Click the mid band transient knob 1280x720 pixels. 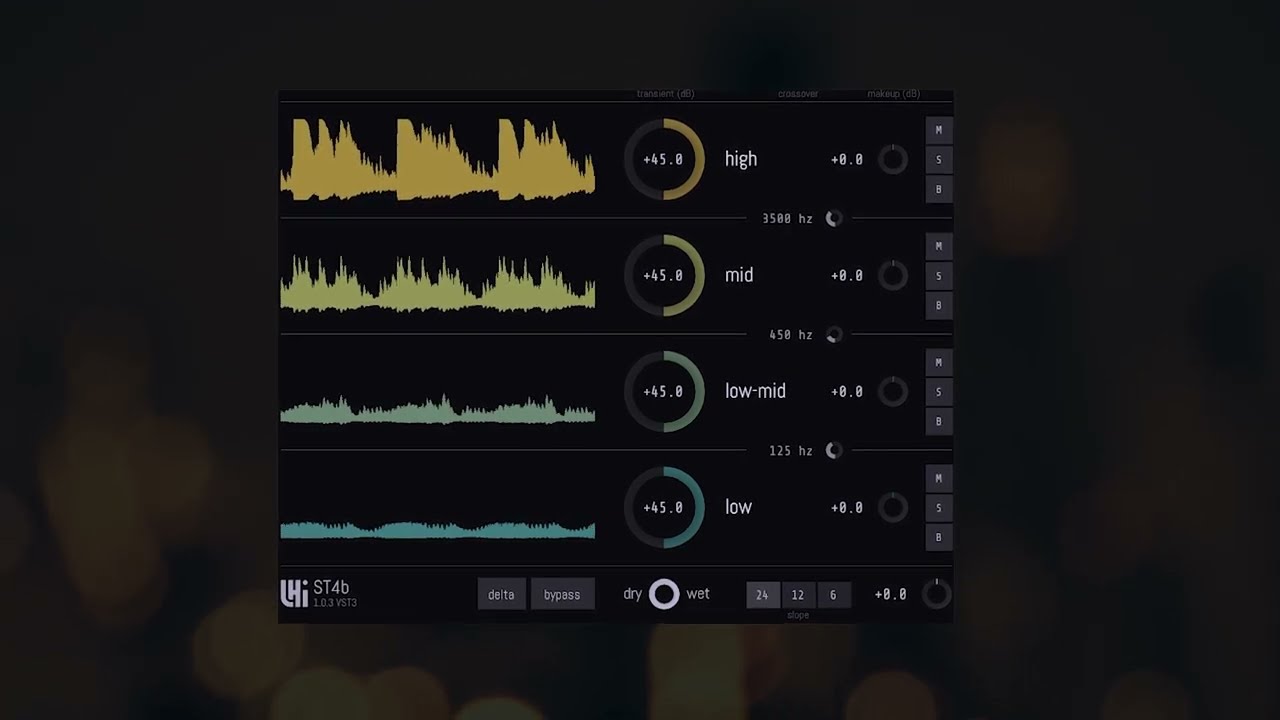click(664, 275)
